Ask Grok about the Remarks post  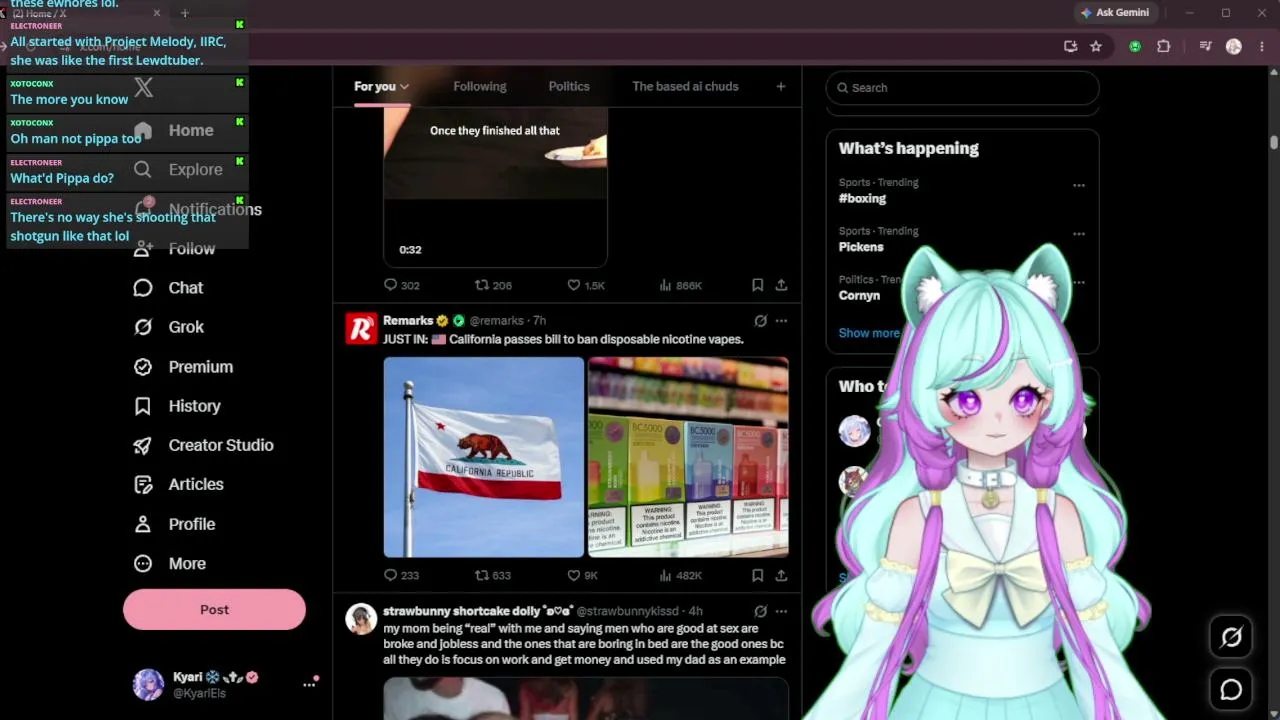click(760, 321)
